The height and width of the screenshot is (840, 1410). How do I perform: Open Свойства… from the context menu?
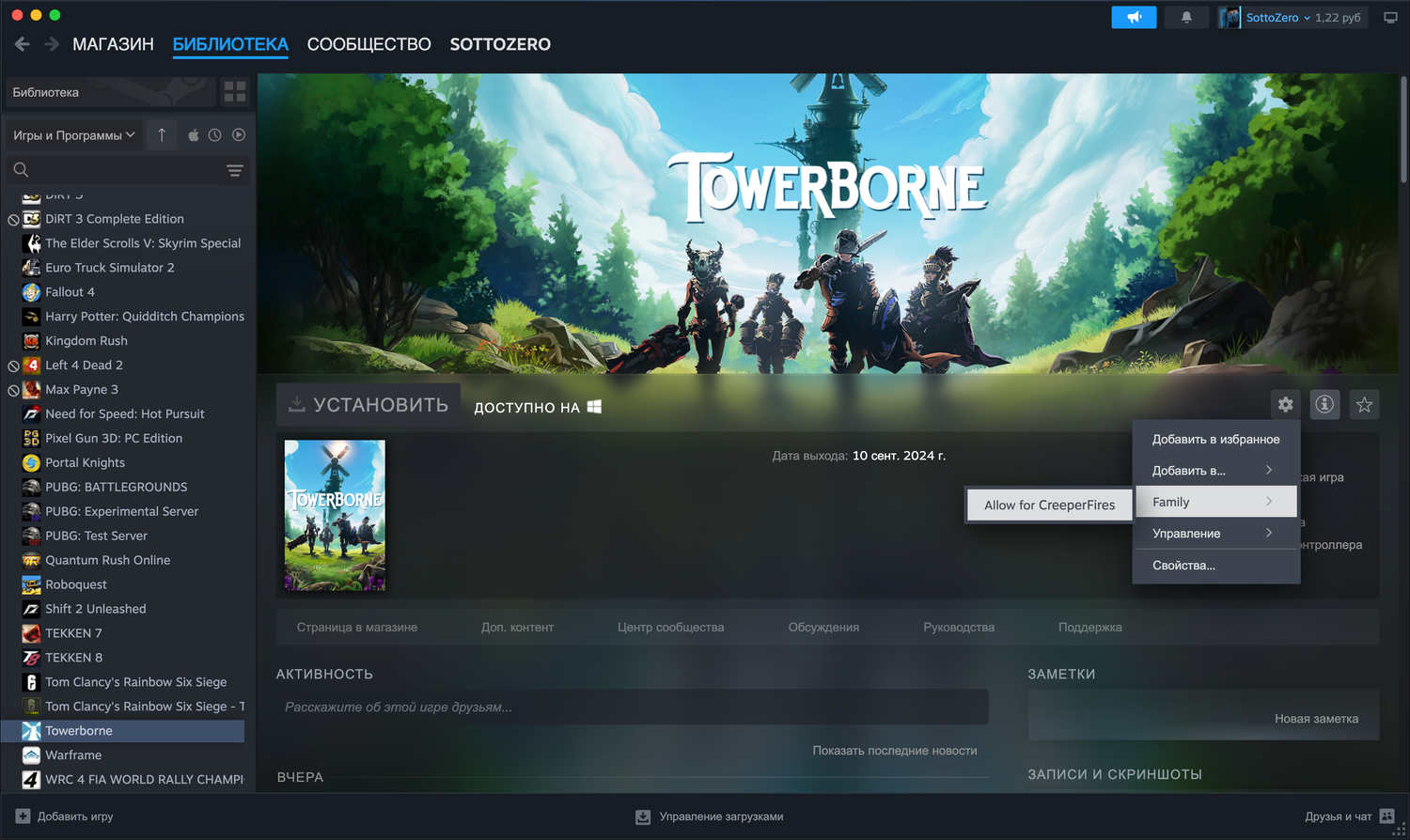tap(1216, 565)
